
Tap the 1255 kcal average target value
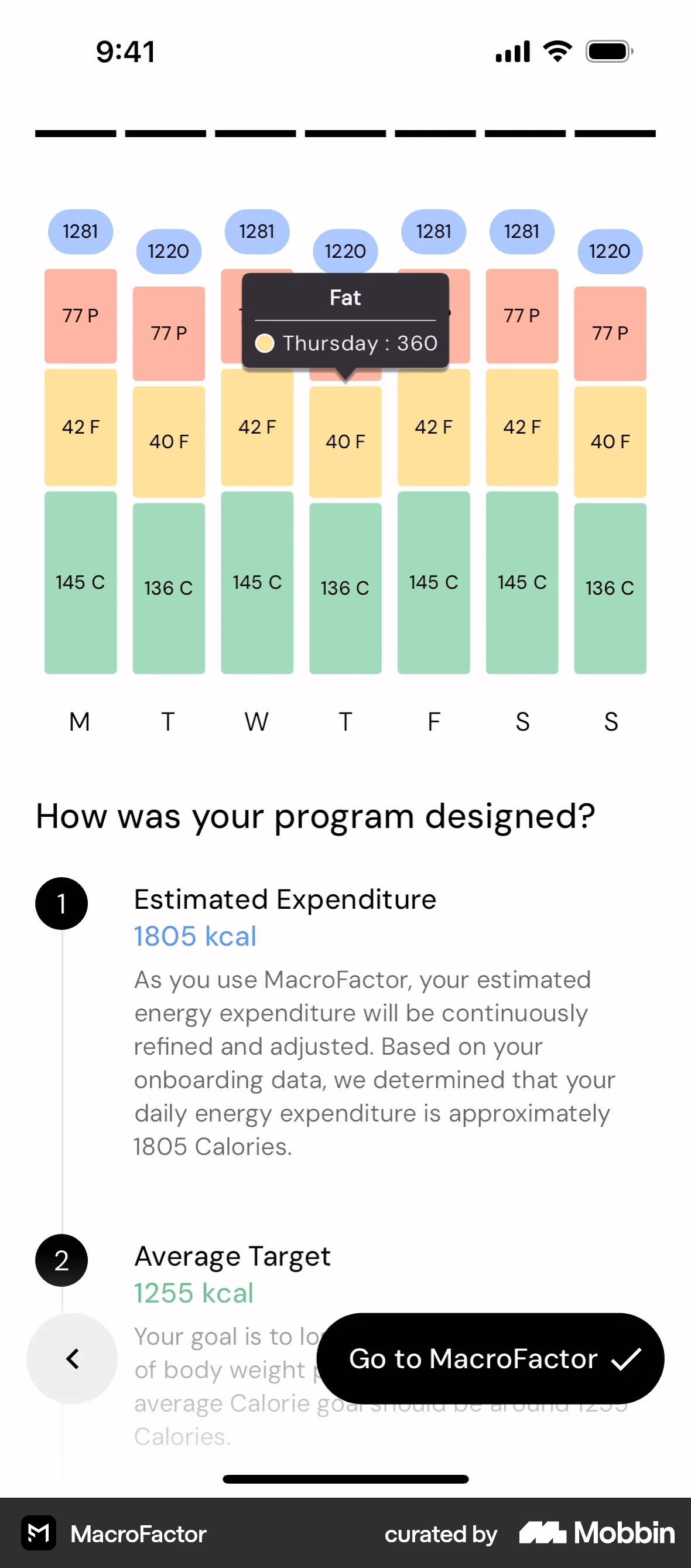point(193,1293)
